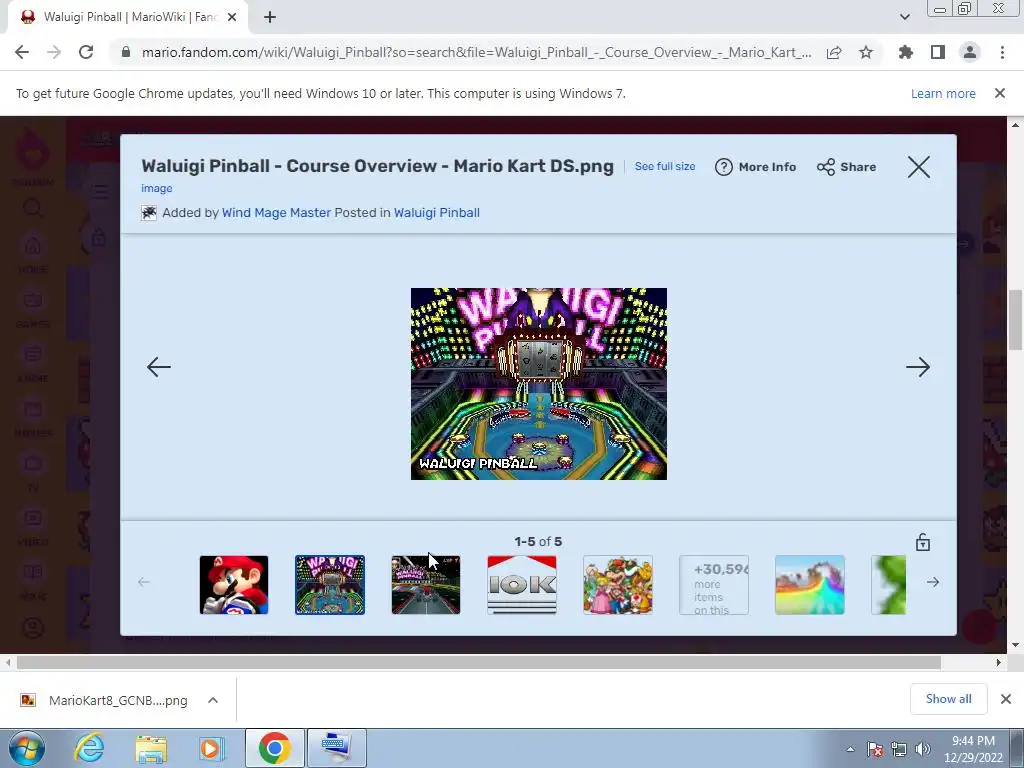Screen dimensions: 1024x768
Task: Select the Mario character thumbnail
Action: tap(234, 585)
